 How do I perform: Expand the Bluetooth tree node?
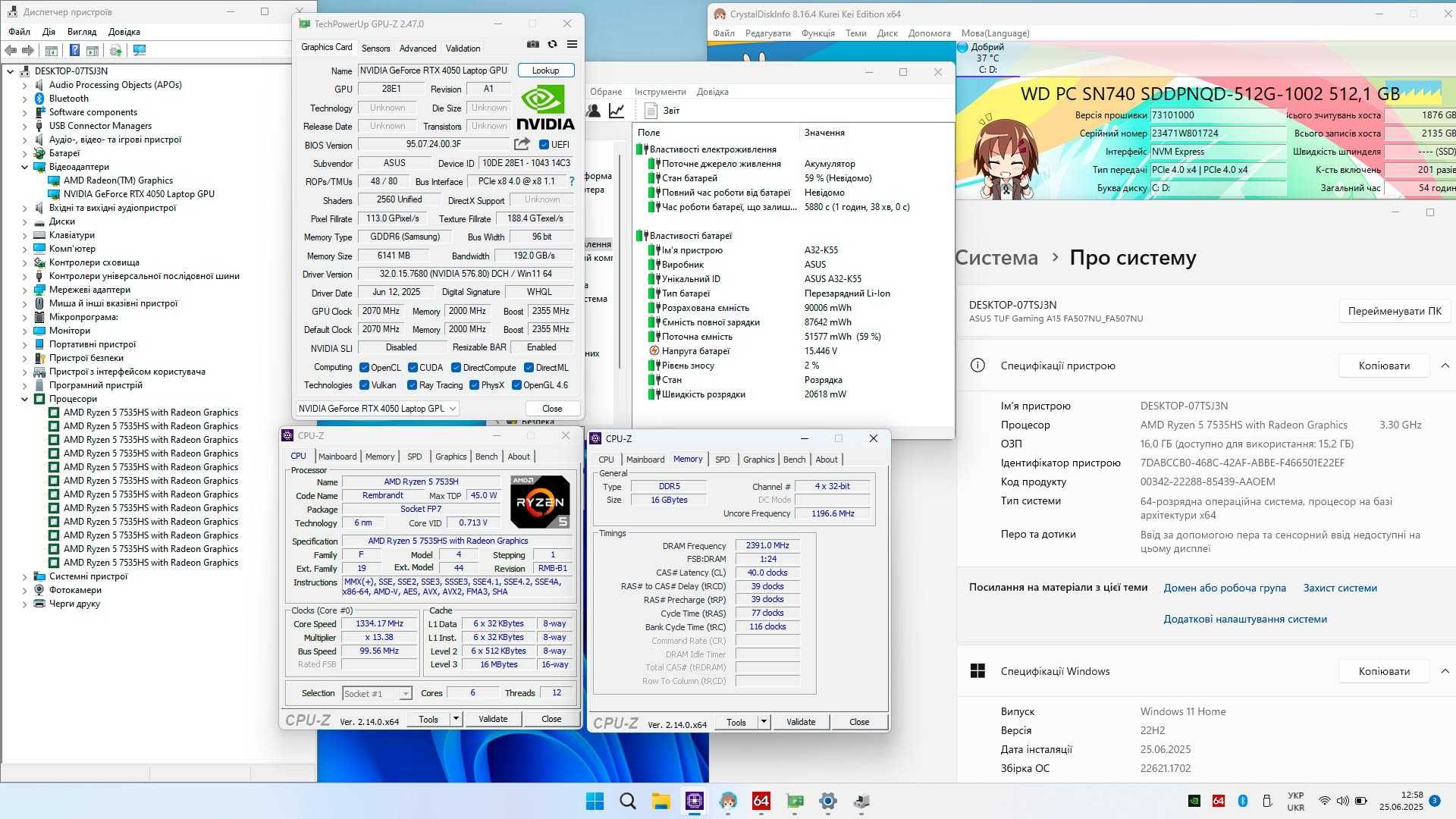coord(24,99)
